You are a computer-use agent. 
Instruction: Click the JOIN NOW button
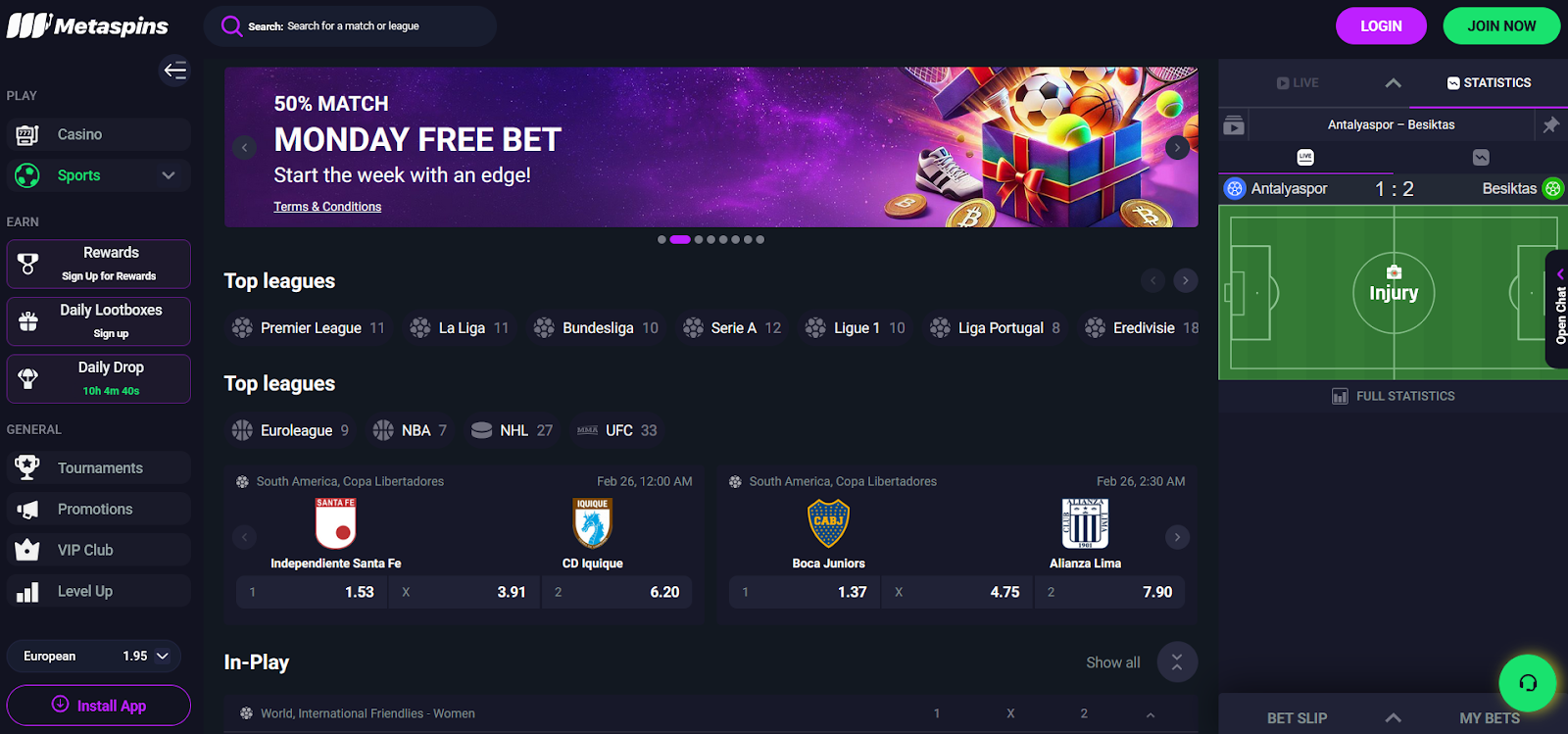[x=1501, y=26]
